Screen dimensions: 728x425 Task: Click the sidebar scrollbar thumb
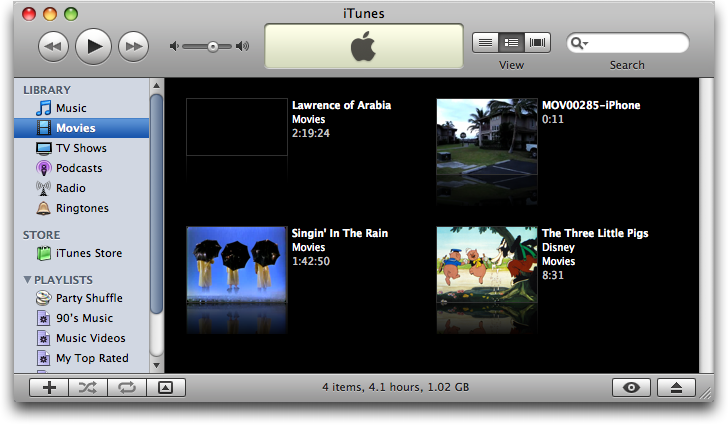click(x=156, y=203)
